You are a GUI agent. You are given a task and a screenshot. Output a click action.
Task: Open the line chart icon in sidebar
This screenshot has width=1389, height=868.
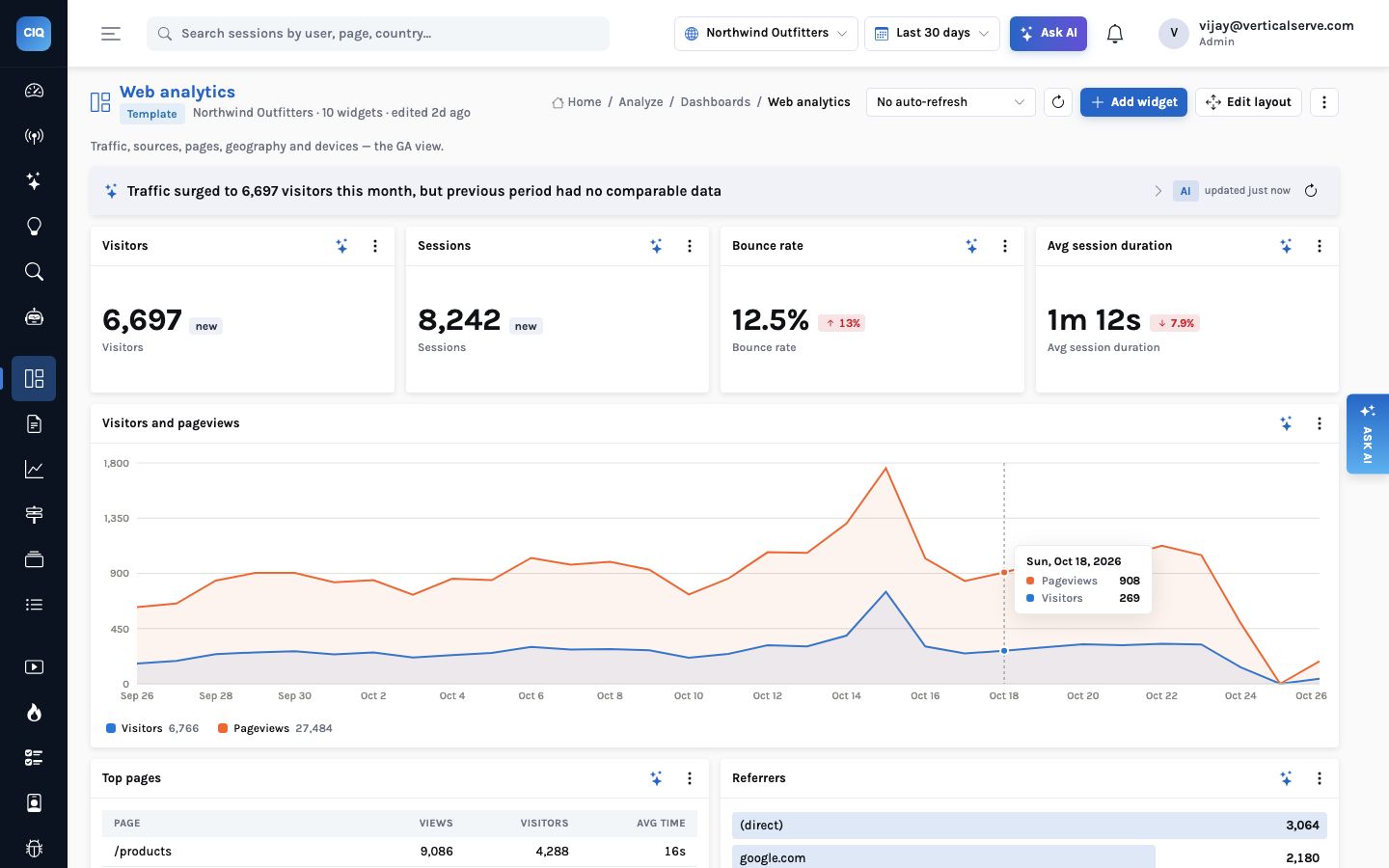pyautogui.click(x=34, y=469)
